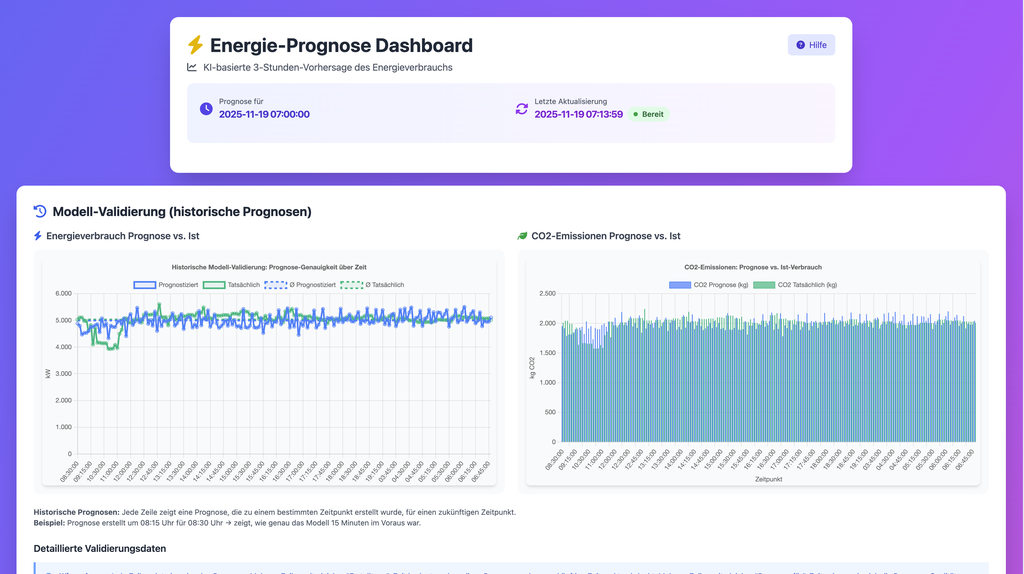Click the history icon beside Modell-Validierung
Viewport: 1024px width, 574px height.
(x=40, y=212)
